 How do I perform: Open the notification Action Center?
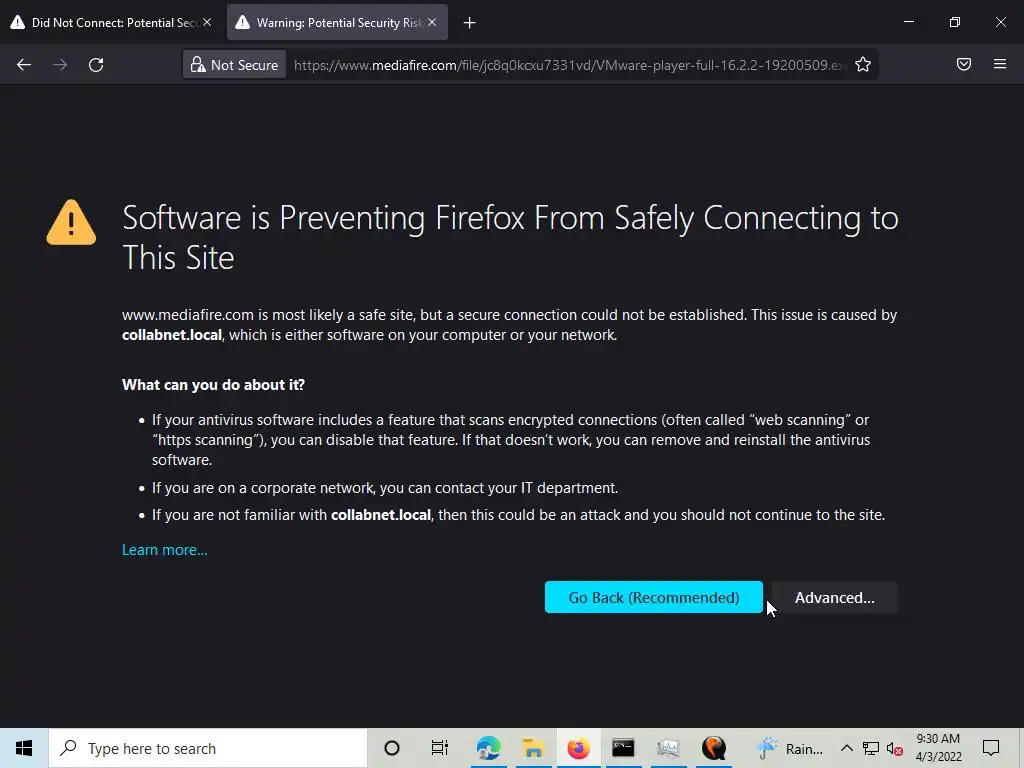991,748
